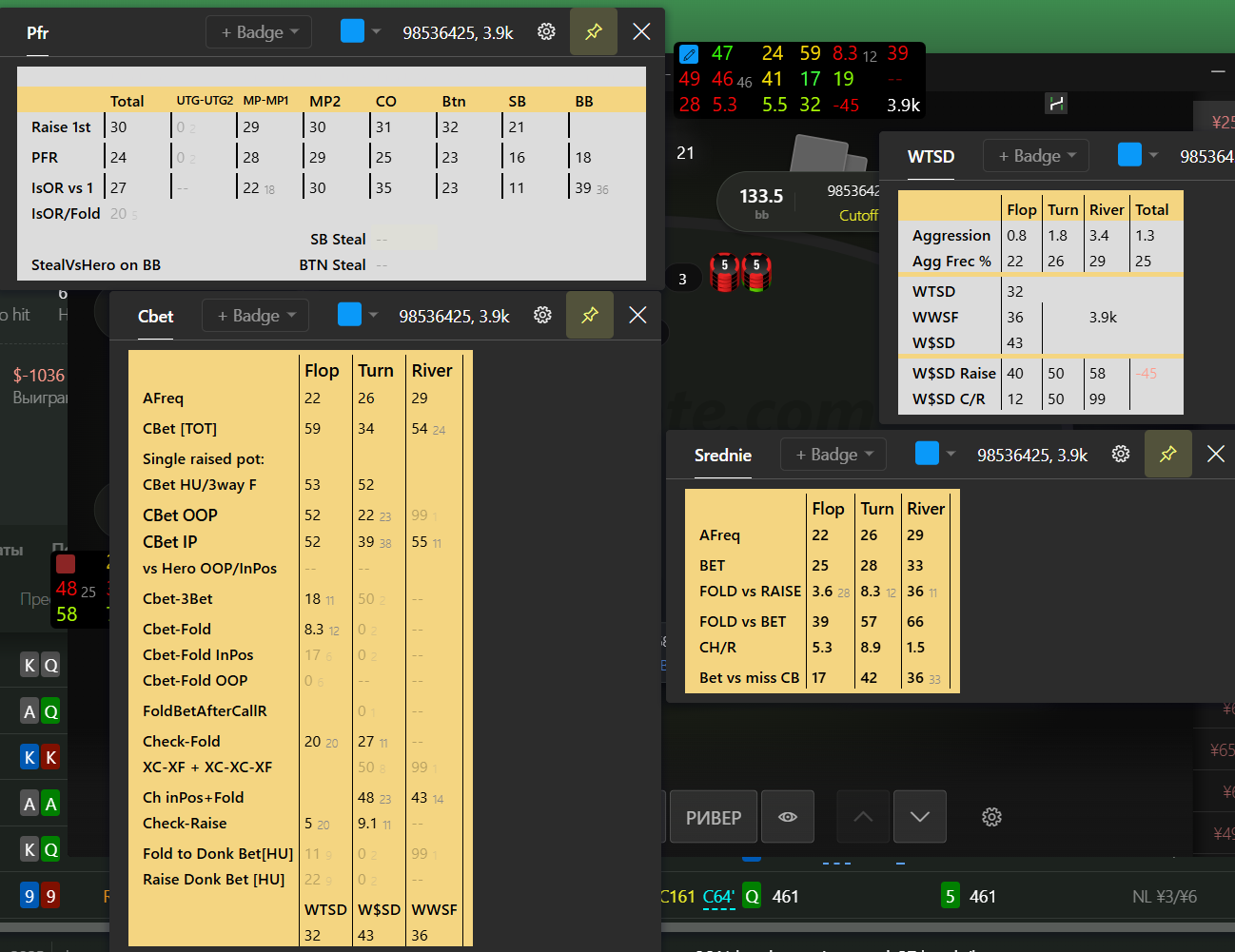Toggle pin in Cbet popup

tap(590, 315)
